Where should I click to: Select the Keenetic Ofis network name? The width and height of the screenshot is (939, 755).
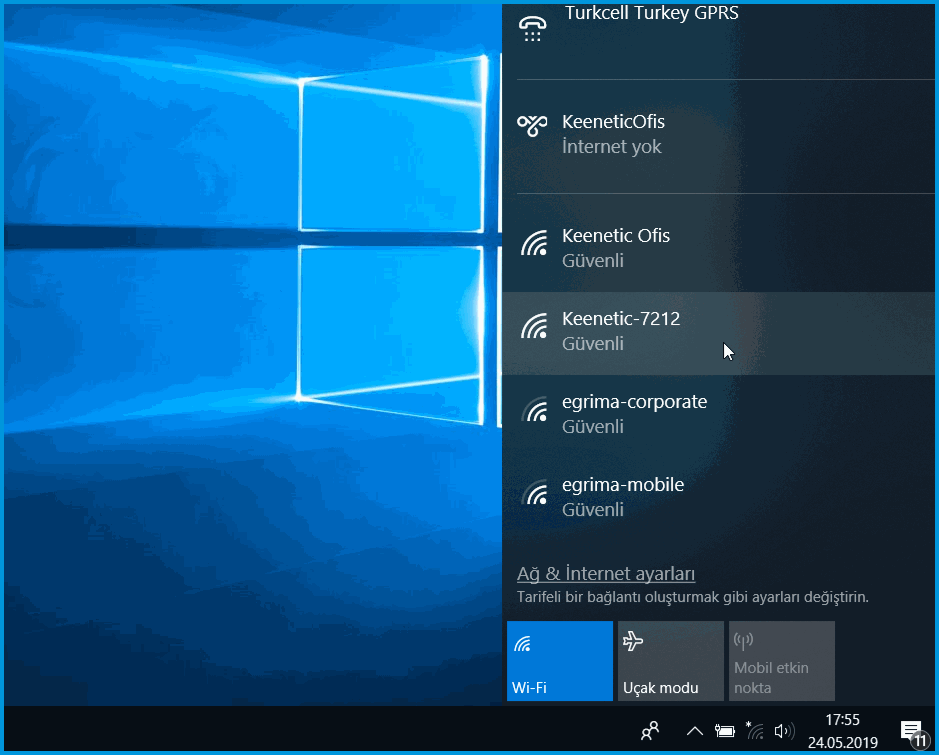coord(616,236)
